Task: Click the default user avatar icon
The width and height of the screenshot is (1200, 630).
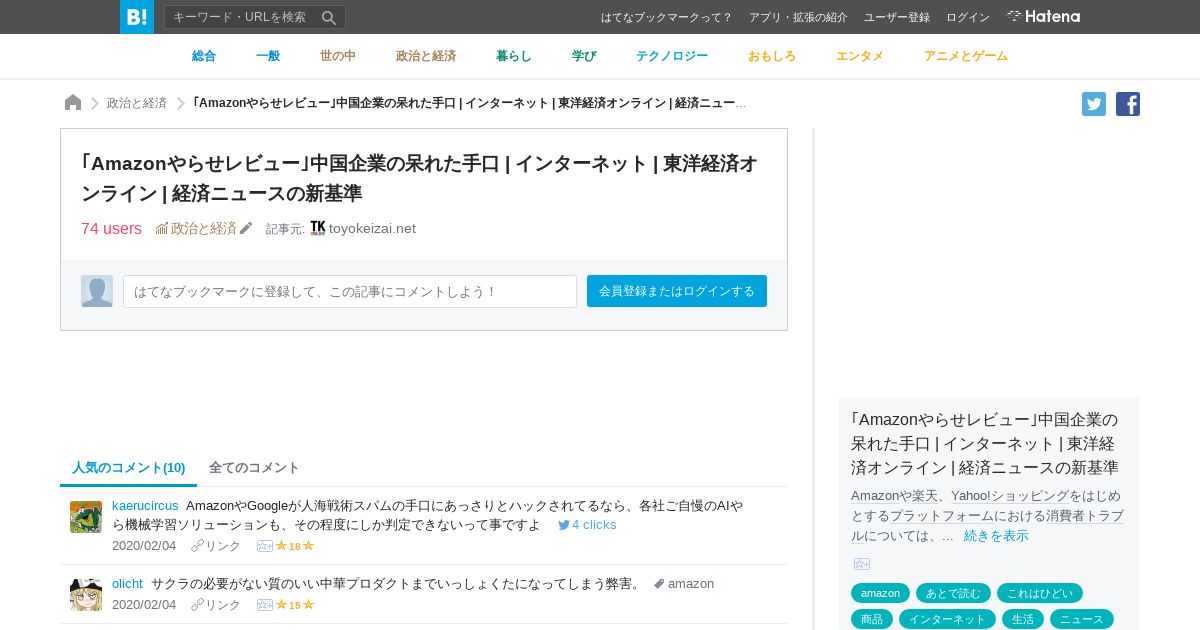Action: pos(97,291)
